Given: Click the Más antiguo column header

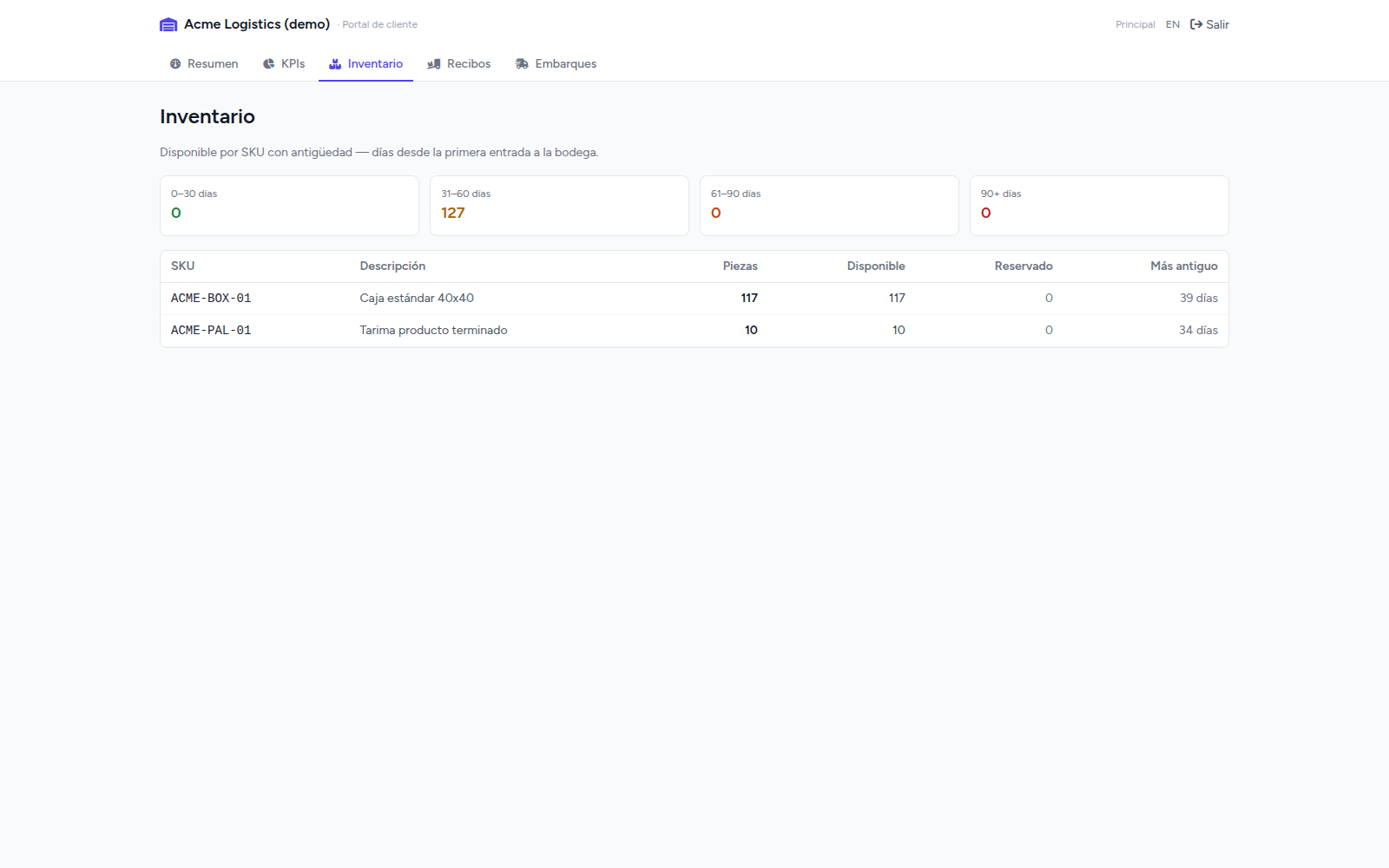Looking at the screenshot, I should [1184, 266].
